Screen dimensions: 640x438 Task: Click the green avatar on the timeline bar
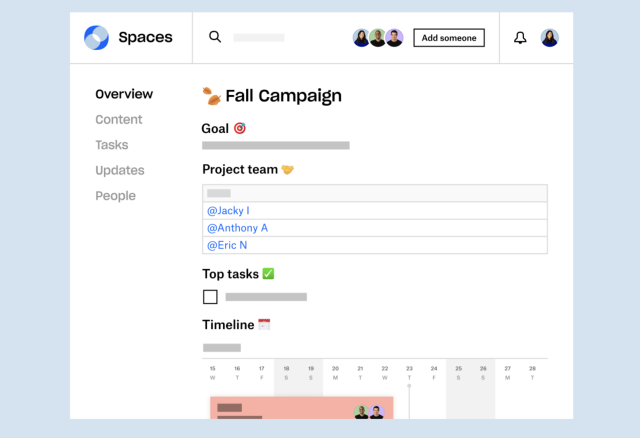click(x=361, y=412)
